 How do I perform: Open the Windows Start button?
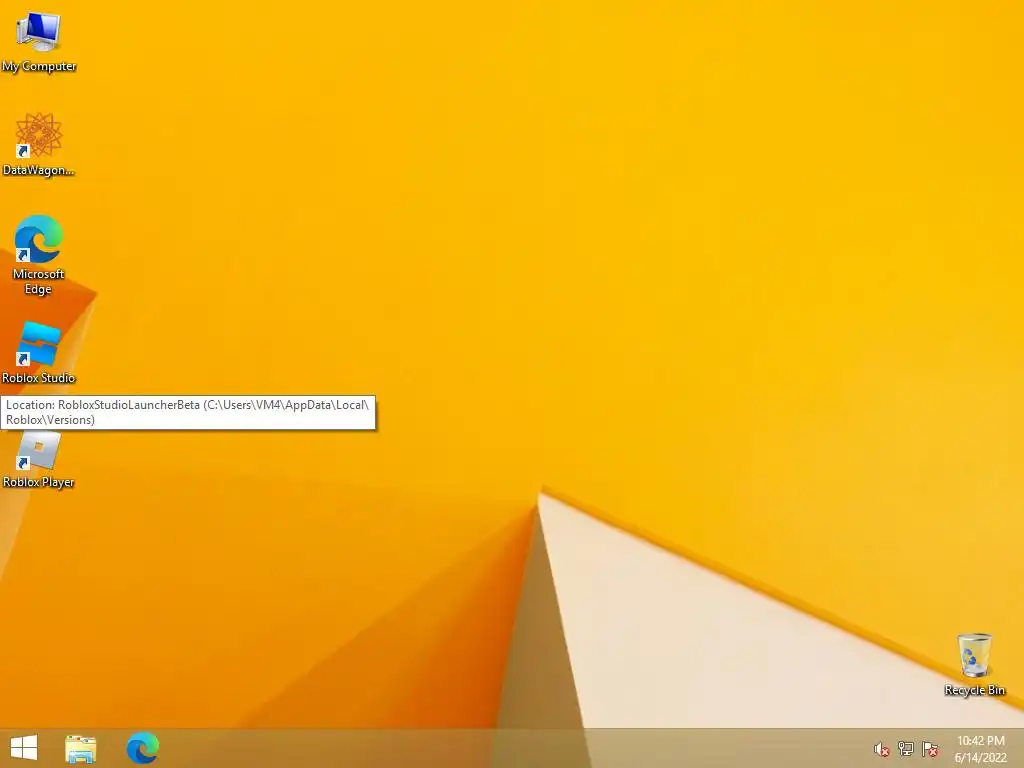click(x=24, y=748)
